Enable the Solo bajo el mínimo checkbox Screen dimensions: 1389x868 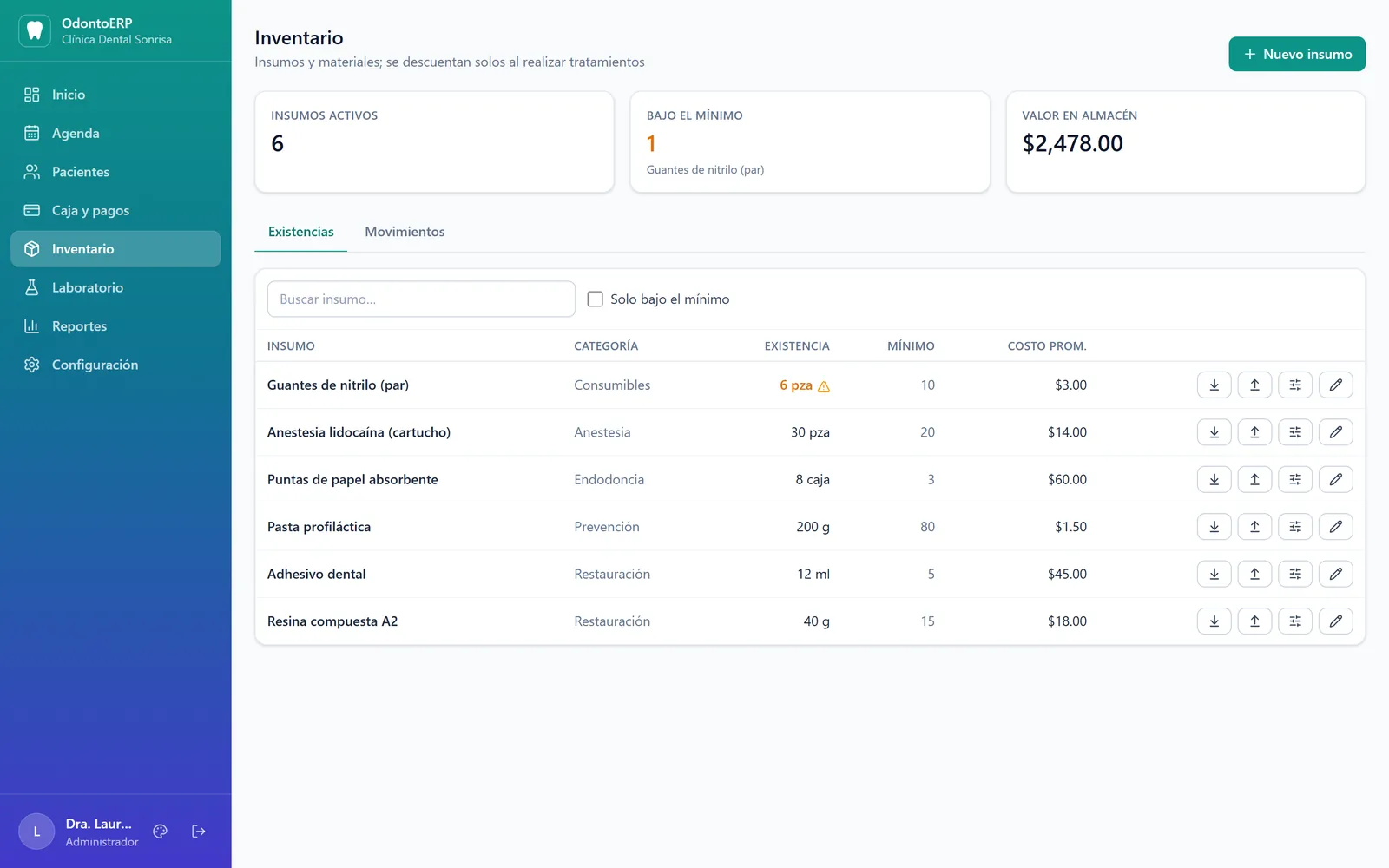595,299
